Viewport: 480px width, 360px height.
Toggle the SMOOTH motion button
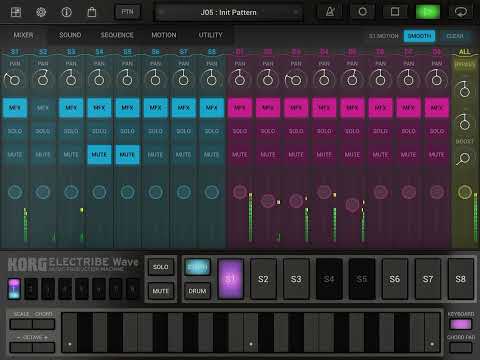point(419,36)
